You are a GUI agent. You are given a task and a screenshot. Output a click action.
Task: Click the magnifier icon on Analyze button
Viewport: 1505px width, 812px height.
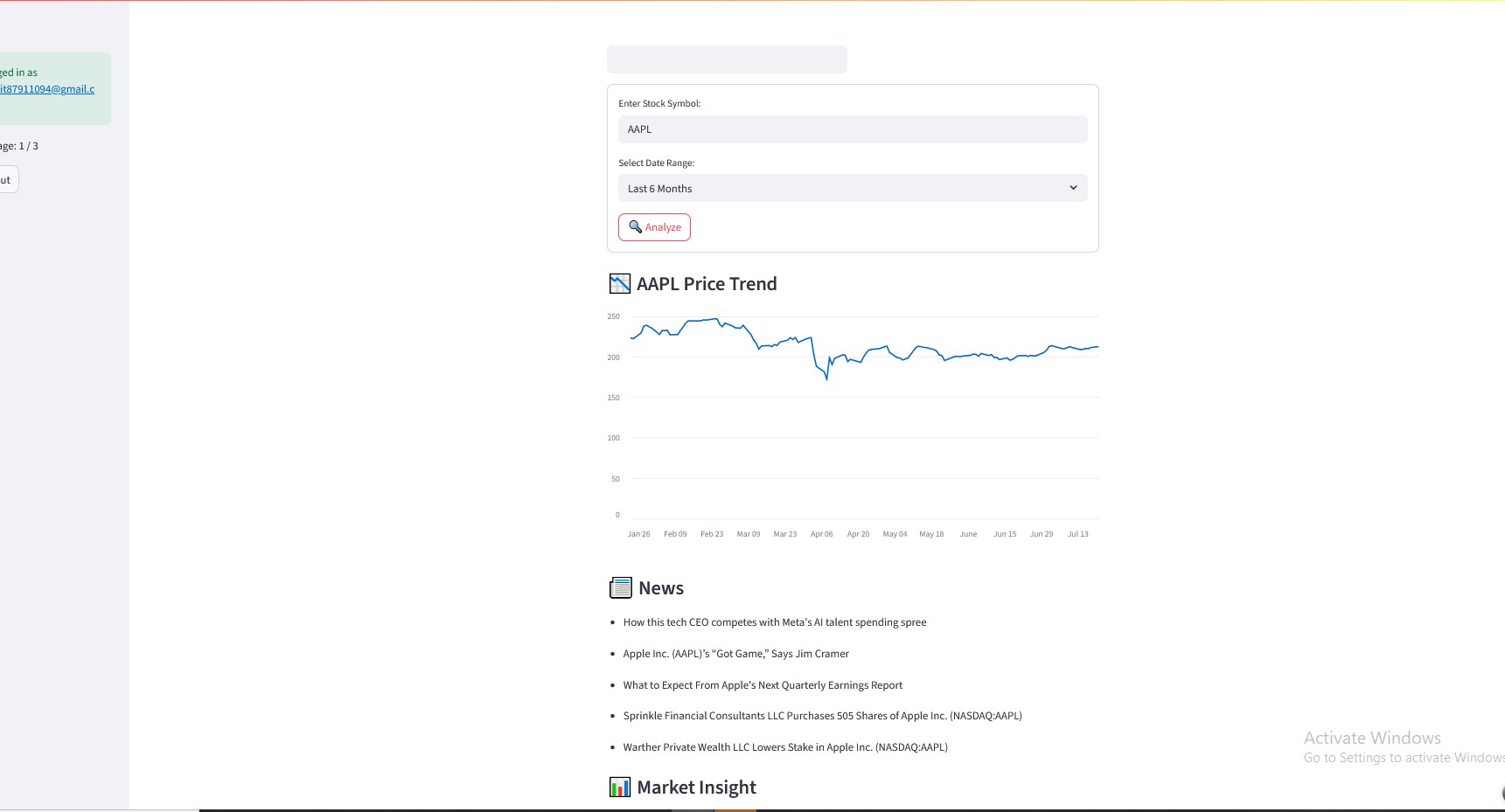pos(635,226)
